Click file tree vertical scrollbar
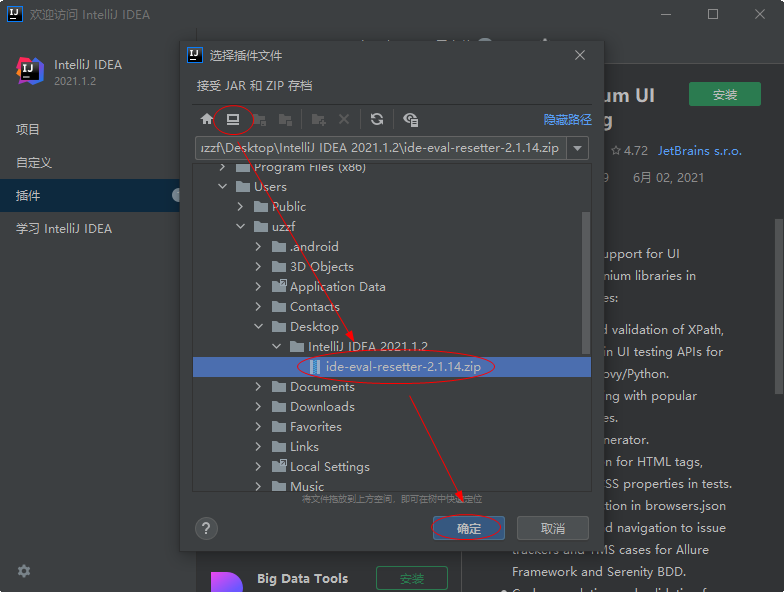784x592 pixels. [586, 283]
